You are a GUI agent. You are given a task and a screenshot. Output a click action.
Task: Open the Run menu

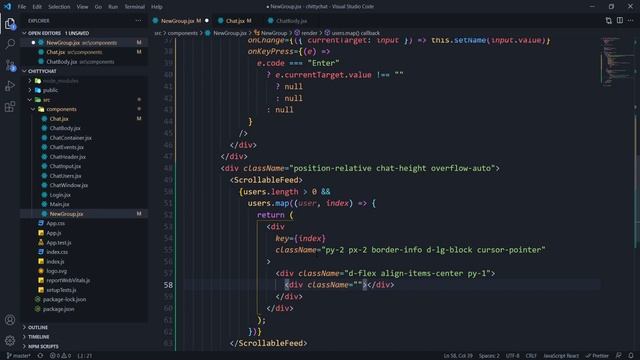click(113, 7)
